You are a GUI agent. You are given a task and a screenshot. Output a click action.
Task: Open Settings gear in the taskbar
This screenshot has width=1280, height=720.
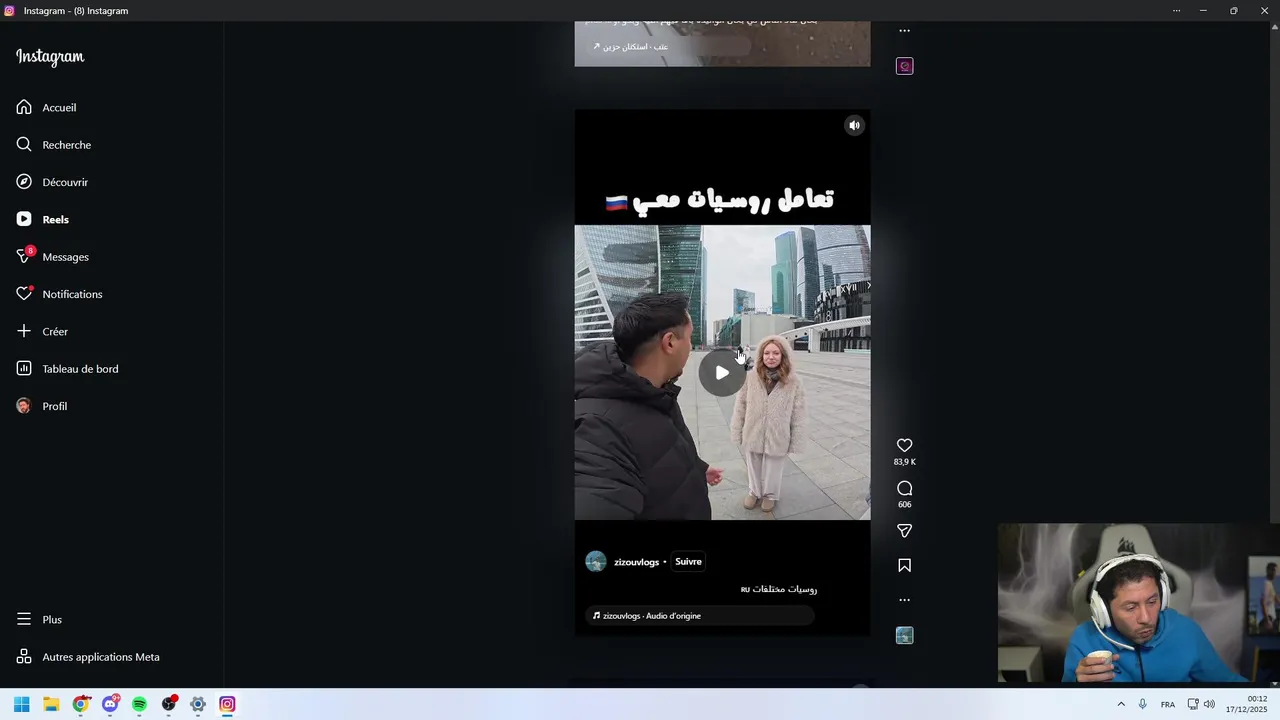tap(198, 704)
